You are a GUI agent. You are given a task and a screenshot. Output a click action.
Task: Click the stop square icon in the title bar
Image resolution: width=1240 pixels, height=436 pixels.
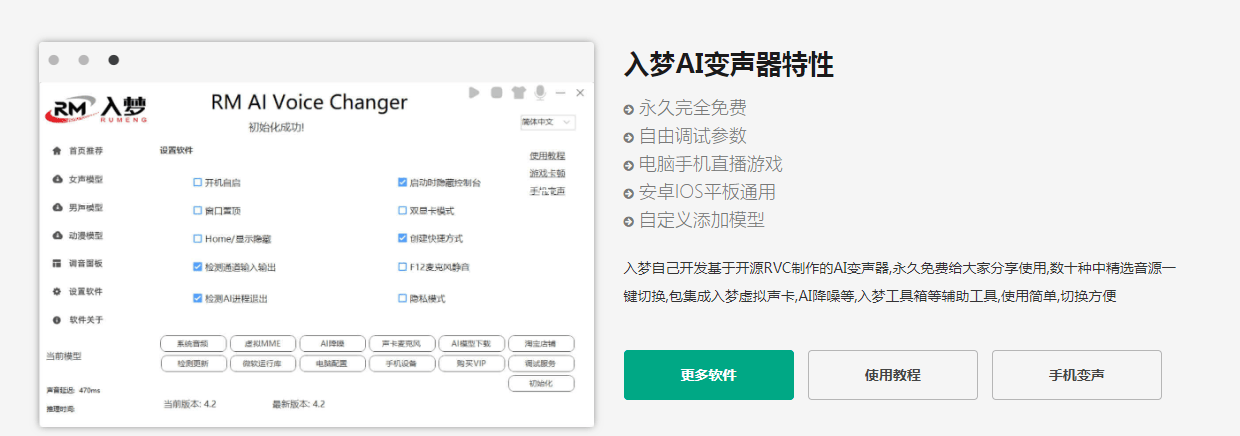[x=496, y=92]
